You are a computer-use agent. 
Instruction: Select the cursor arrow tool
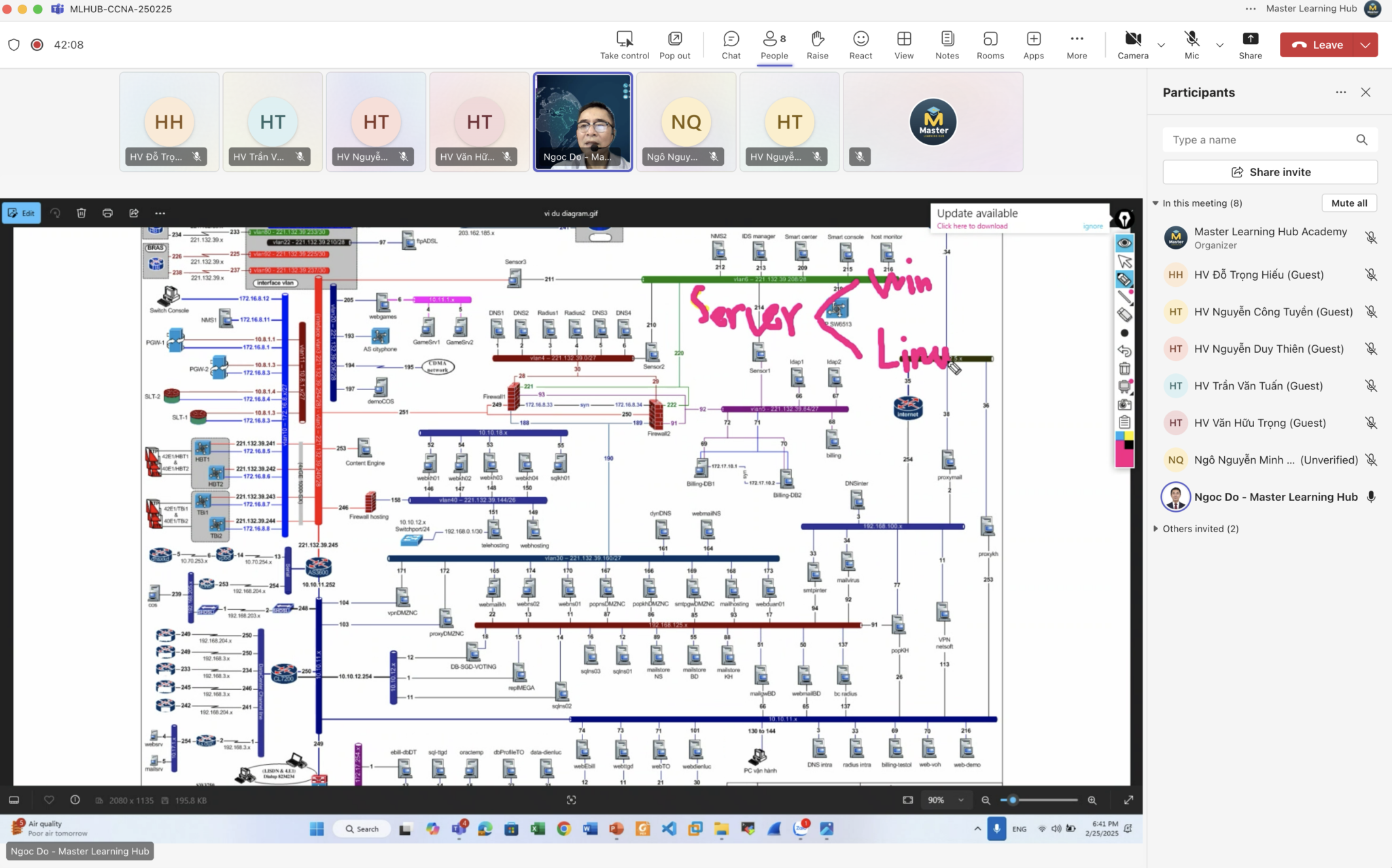coord(1124,261)
